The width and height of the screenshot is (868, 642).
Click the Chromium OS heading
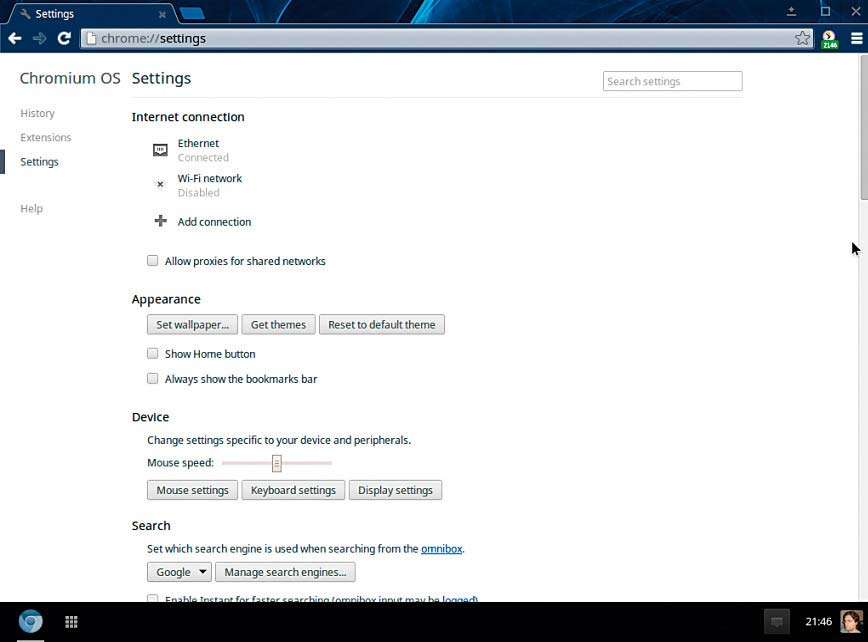(x=70, y=78)
